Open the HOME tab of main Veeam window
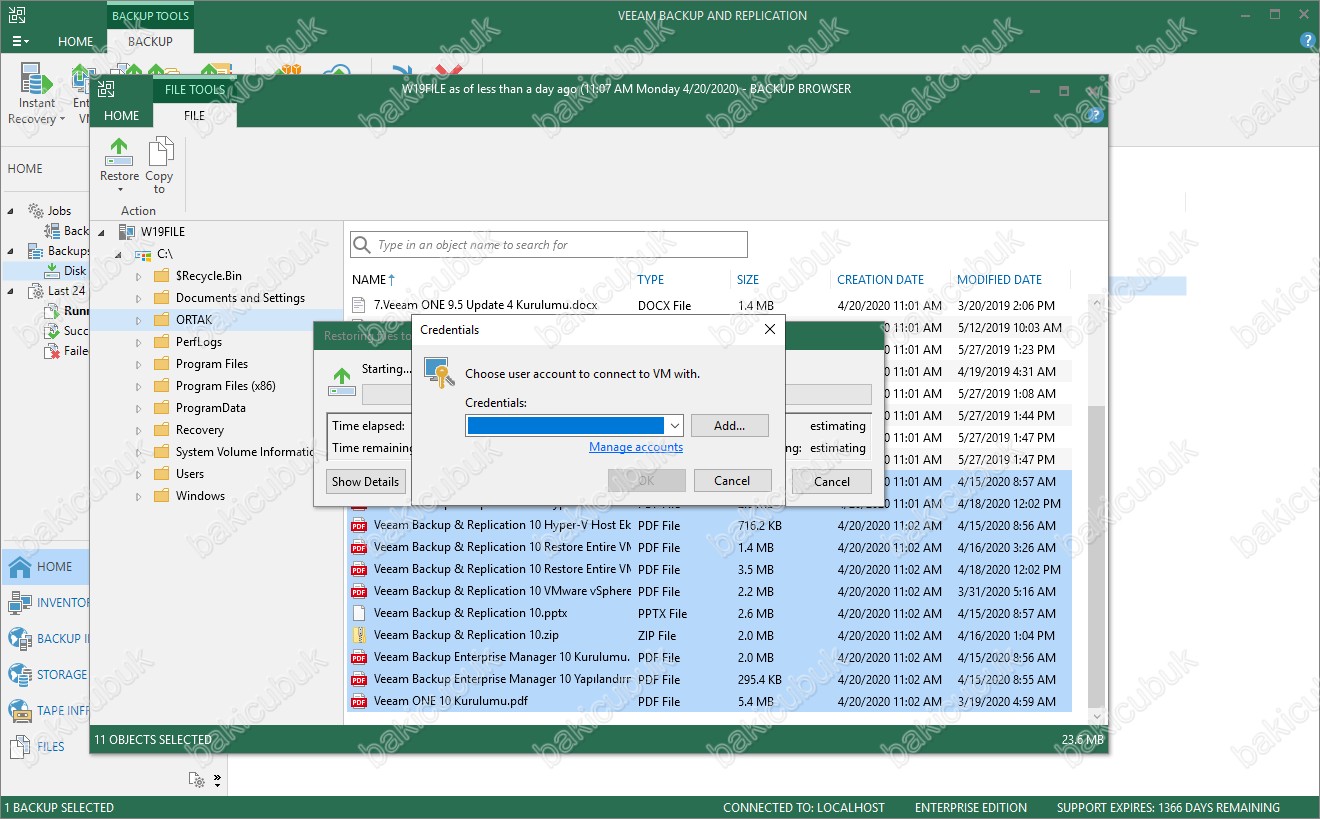 (x=75, y=42)
